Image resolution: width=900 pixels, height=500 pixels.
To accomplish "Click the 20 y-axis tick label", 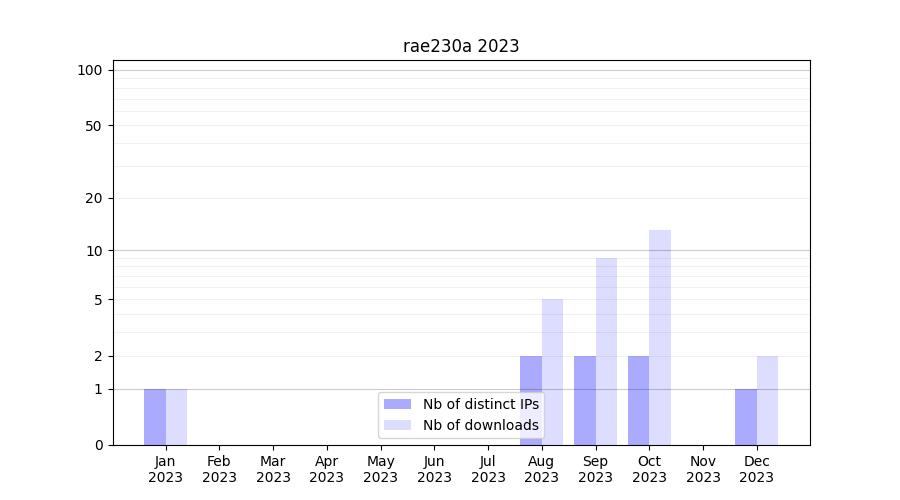I will point(94,198).
